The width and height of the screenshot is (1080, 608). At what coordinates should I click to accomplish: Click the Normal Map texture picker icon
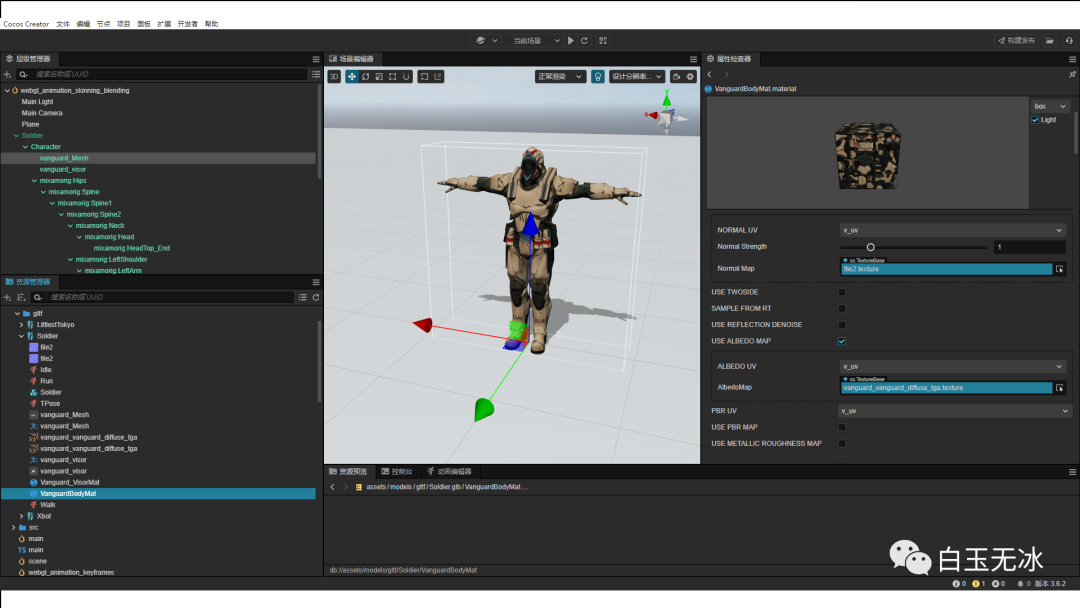click(x=1060, y=269)
